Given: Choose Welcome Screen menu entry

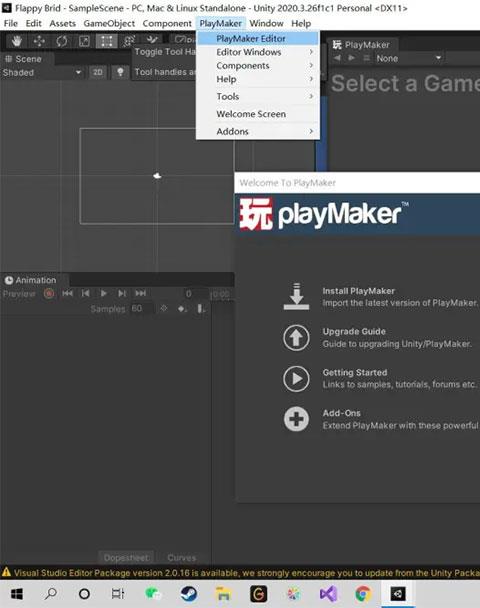Looking at the screenshot, I should (x=258, y=114).
